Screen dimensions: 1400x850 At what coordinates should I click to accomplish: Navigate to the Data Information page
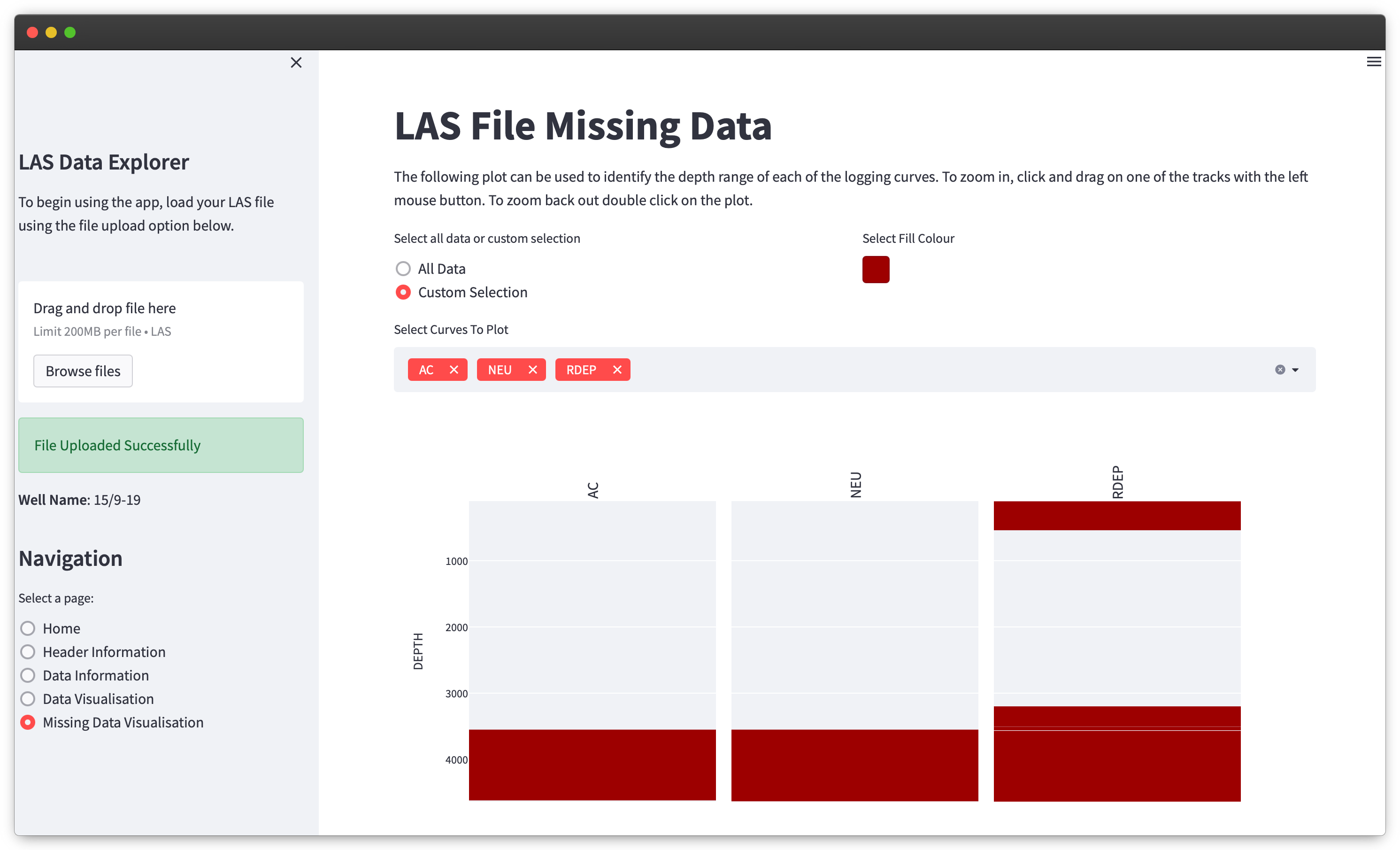(x=28, y=676)
